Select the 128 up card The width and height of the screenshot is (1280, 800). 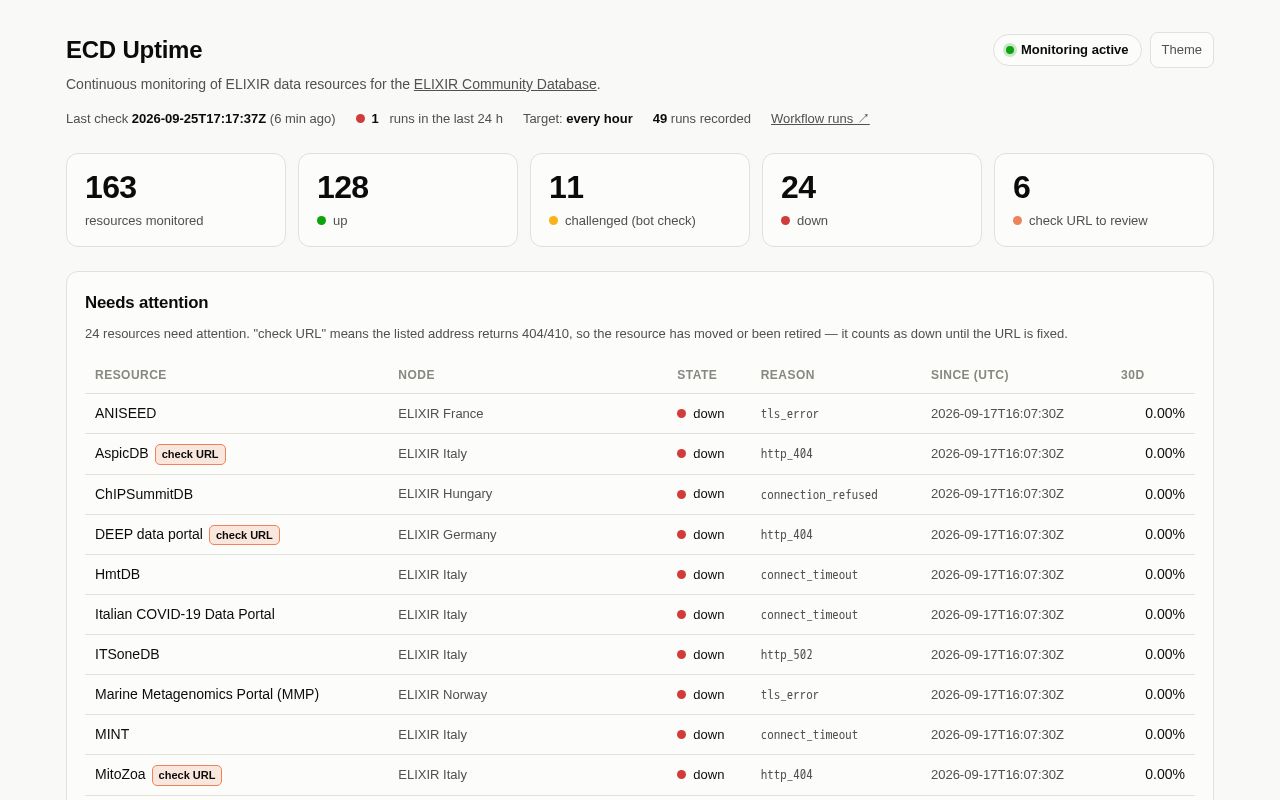click(x=408, y=200)
